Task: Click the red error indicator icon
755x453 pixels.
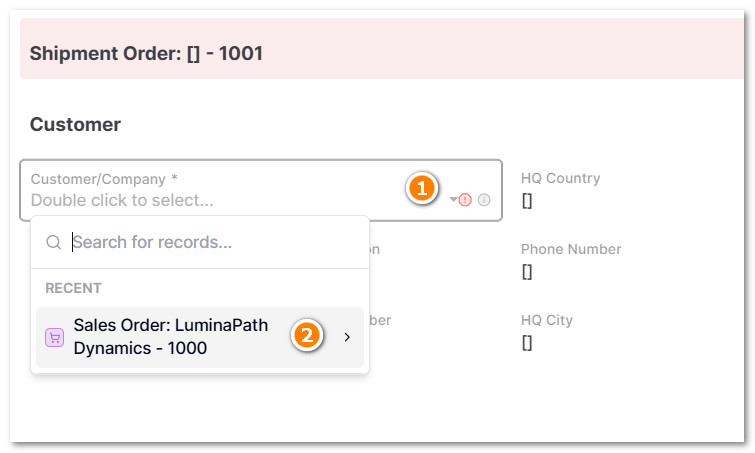Action: click(x=465, y=200)
